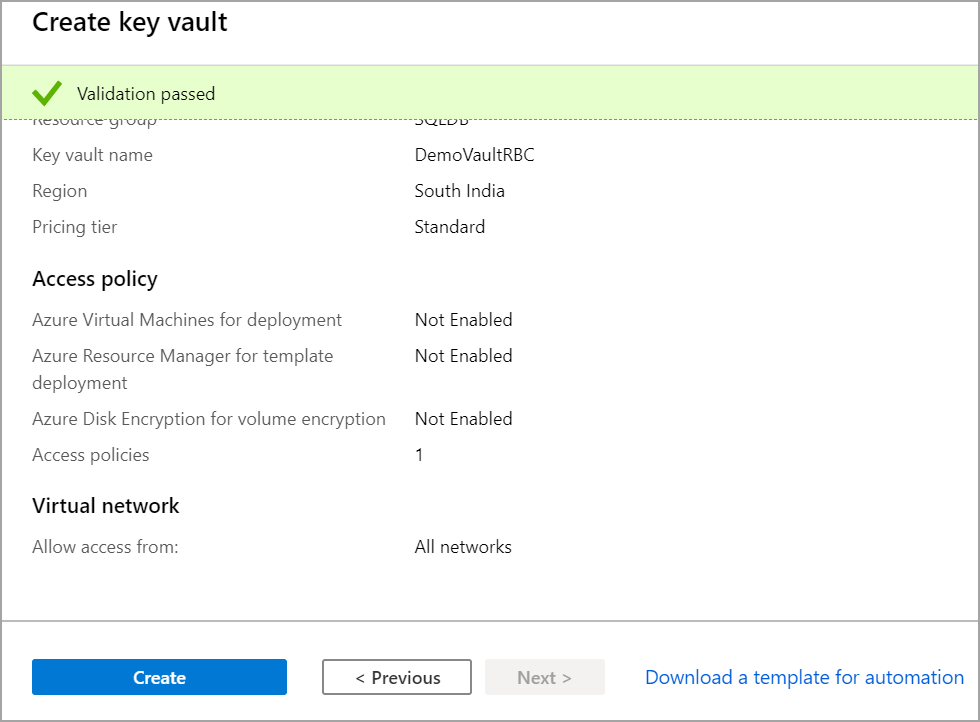Click the Access policy section heading
Image resolution: width=980 pixels, height=722 pixels.
tap(95, 279)
